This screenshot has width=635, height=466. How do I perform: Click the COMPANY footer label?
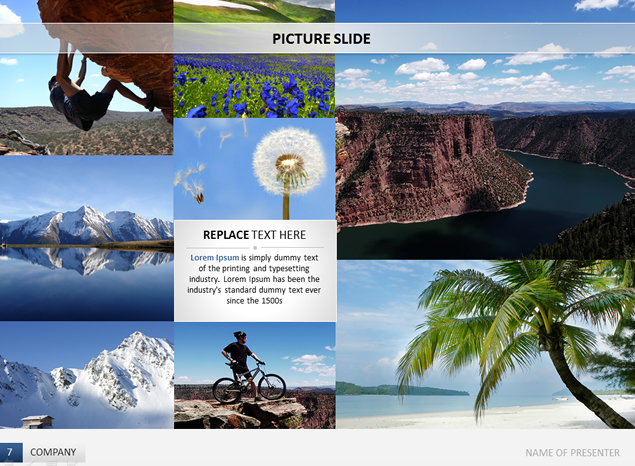coord(53,452)
